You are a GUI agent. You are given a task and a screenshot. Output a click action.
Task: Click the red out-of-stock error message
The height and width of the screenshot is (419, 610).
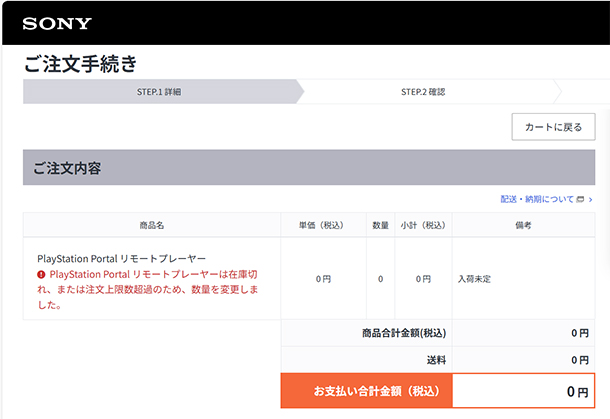pyautogui.click(x=147, y=290)
